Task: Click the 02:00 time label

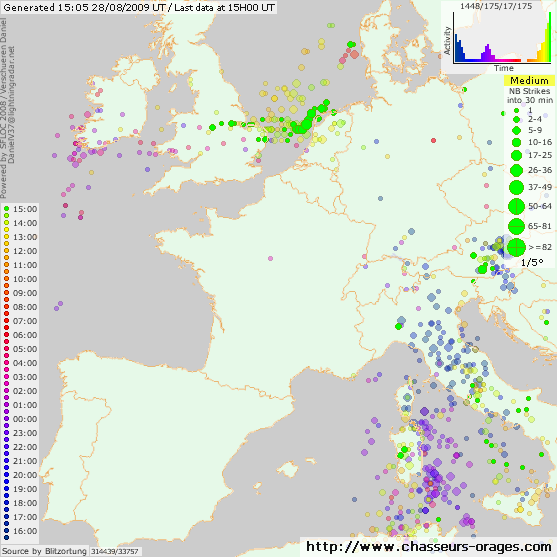Action: point(25,391)
